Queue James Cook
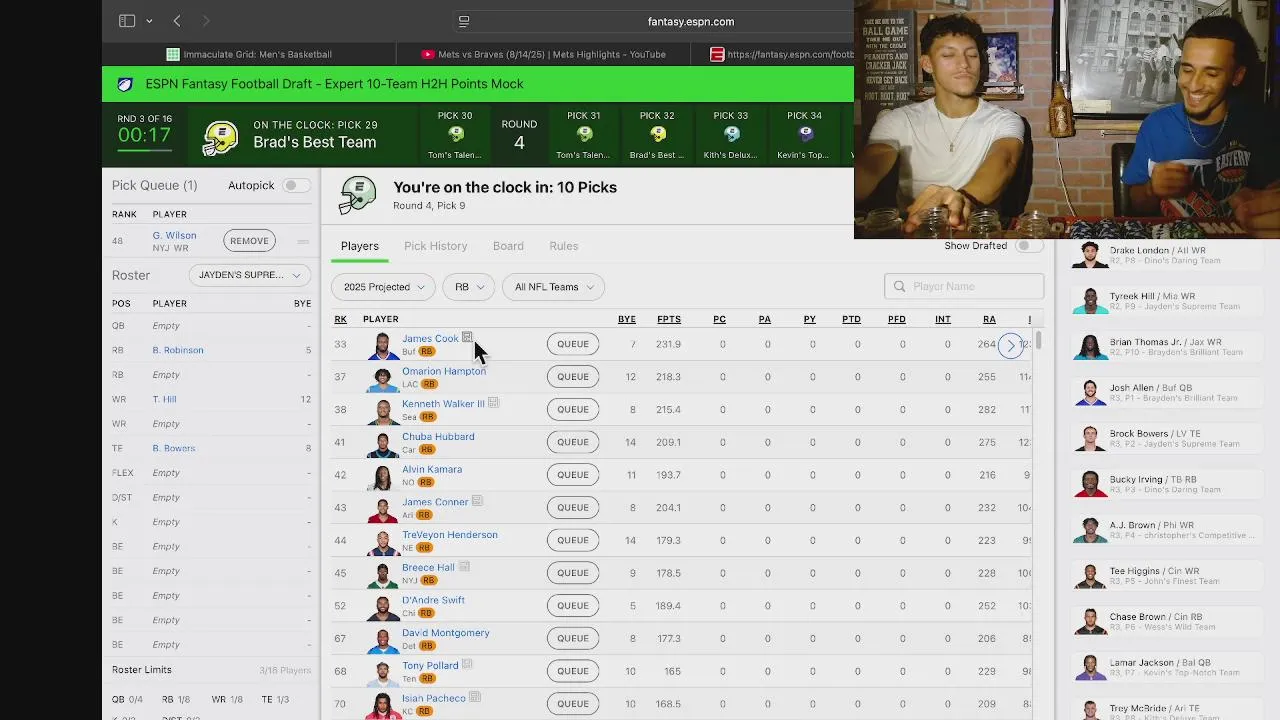1280x720 pixels. (573, 344)
